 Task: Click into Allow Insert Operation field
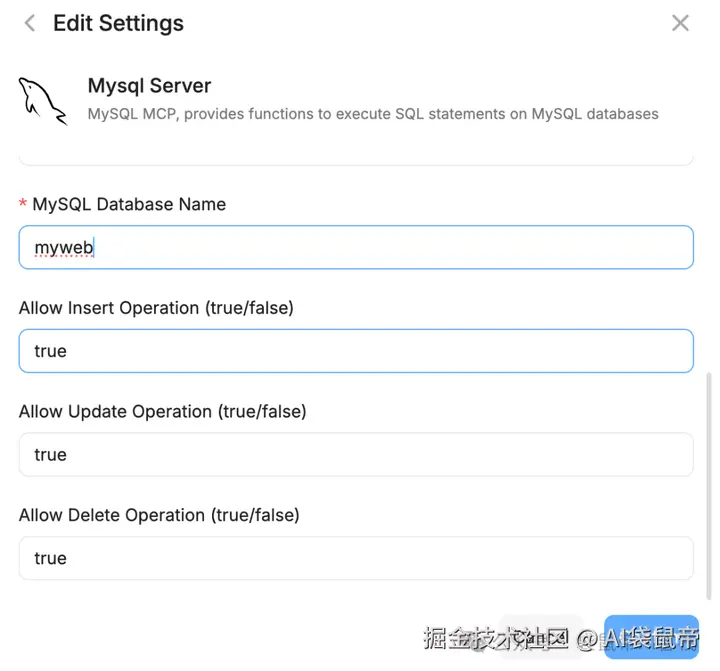[355, 351]
